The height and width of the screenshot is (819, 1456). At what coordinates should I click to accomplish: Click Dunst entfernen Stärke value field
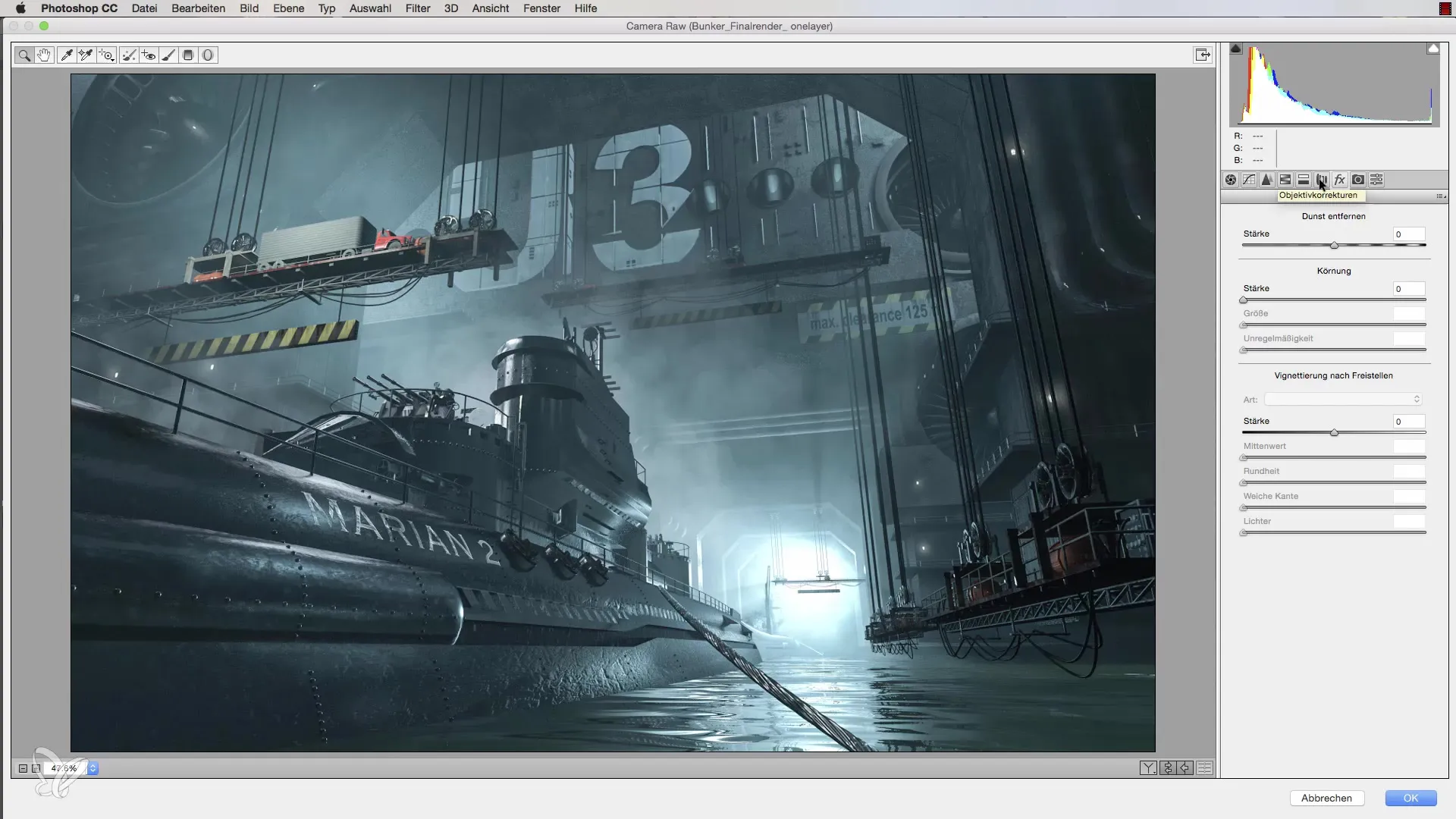1409,234
